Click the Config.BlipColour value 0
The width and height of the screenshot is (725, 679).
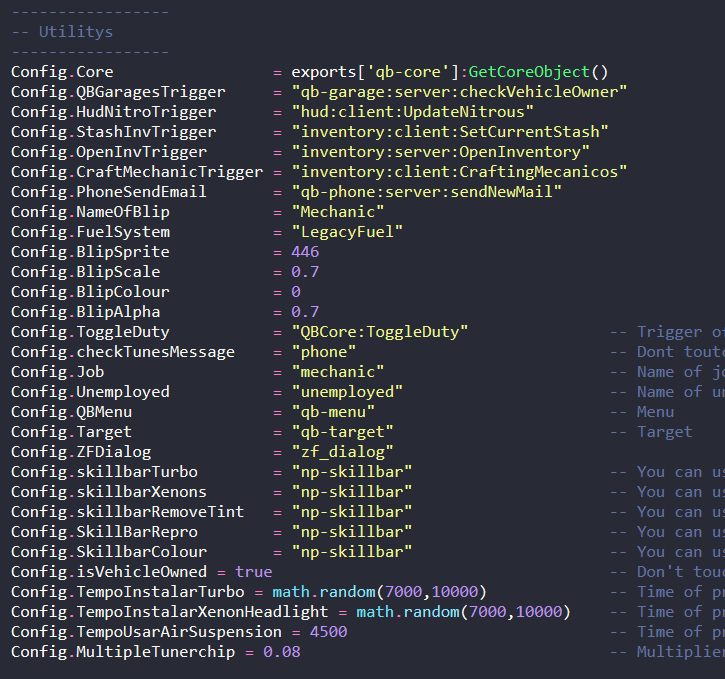(x=296, y=292)
